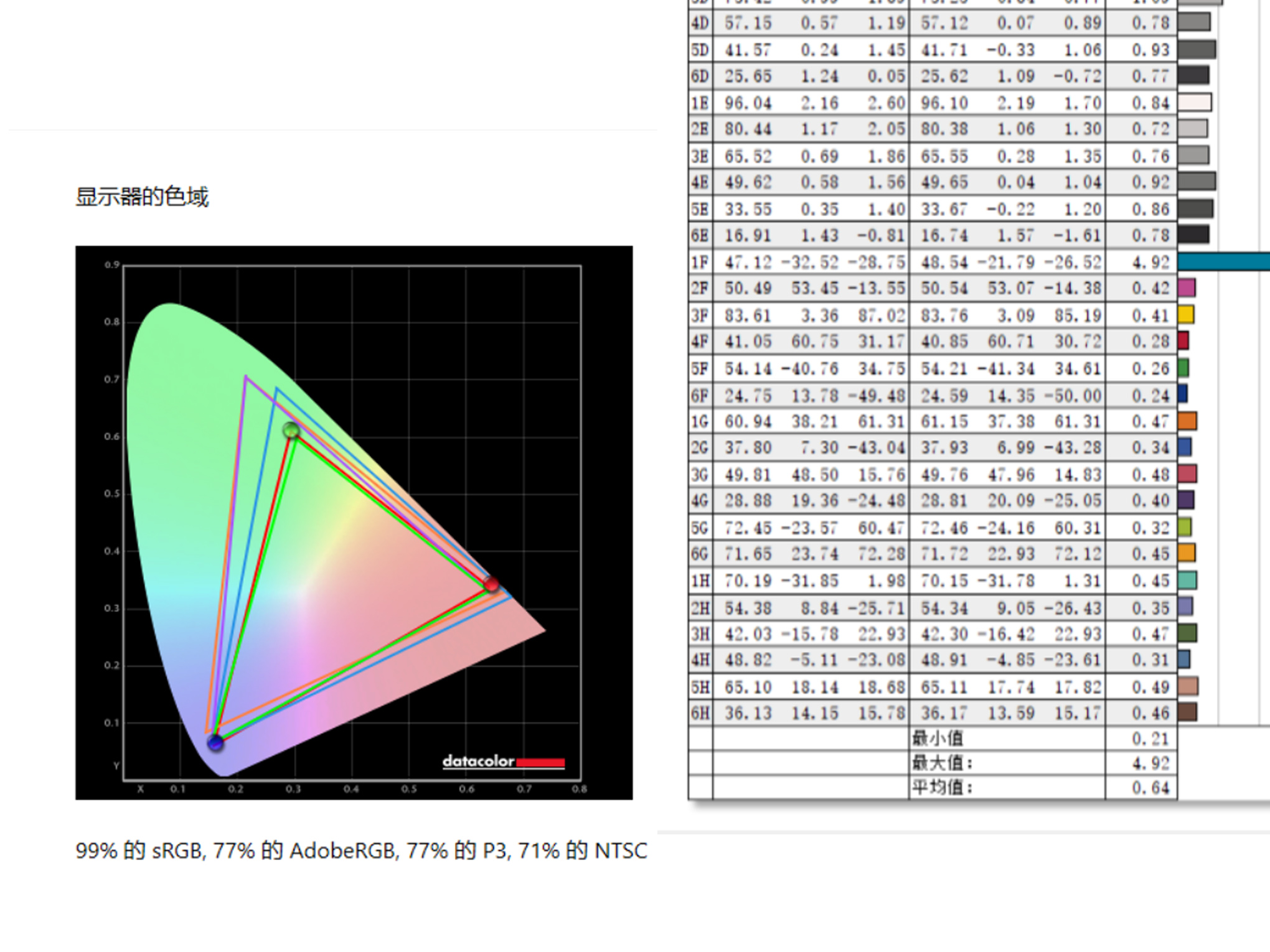The height and width of the screenshot is (952, 1270).
Task: Click the orange swatch in row 1G
Action: [1187, 421]
